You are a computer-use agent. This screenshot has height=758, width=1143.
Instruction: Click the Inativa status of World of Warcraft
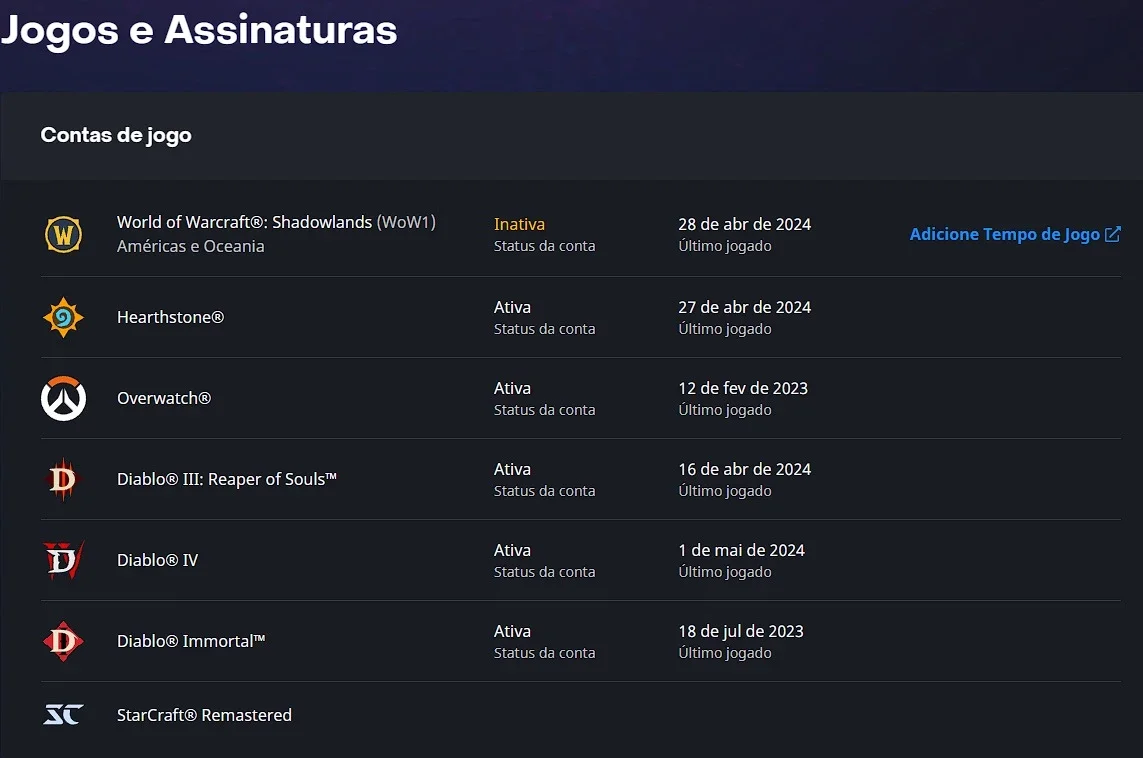point(519,224)
